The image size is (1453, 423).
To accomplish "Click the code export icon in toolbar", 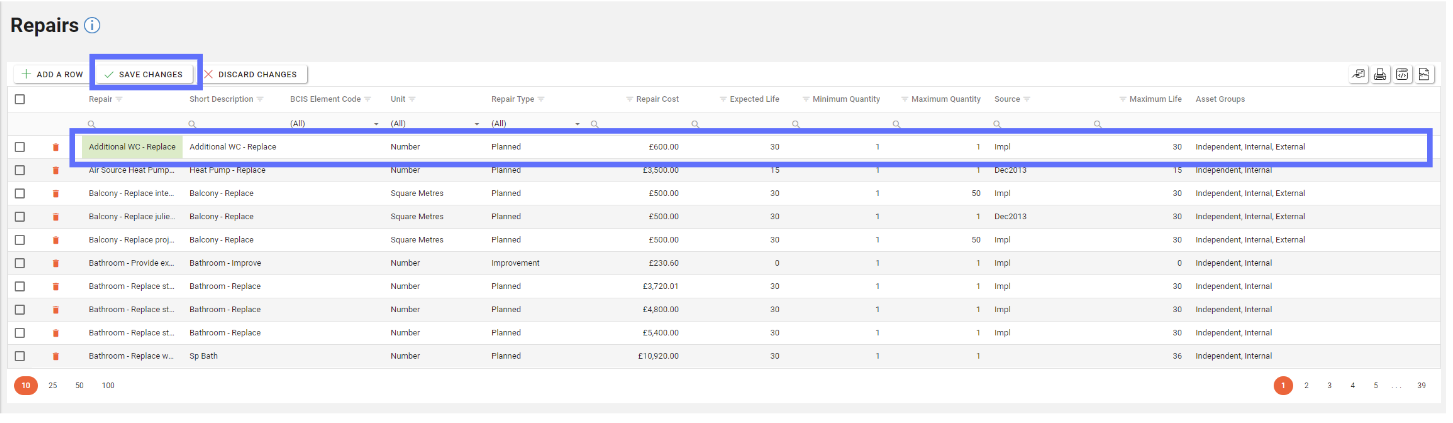I will 1402,74.
